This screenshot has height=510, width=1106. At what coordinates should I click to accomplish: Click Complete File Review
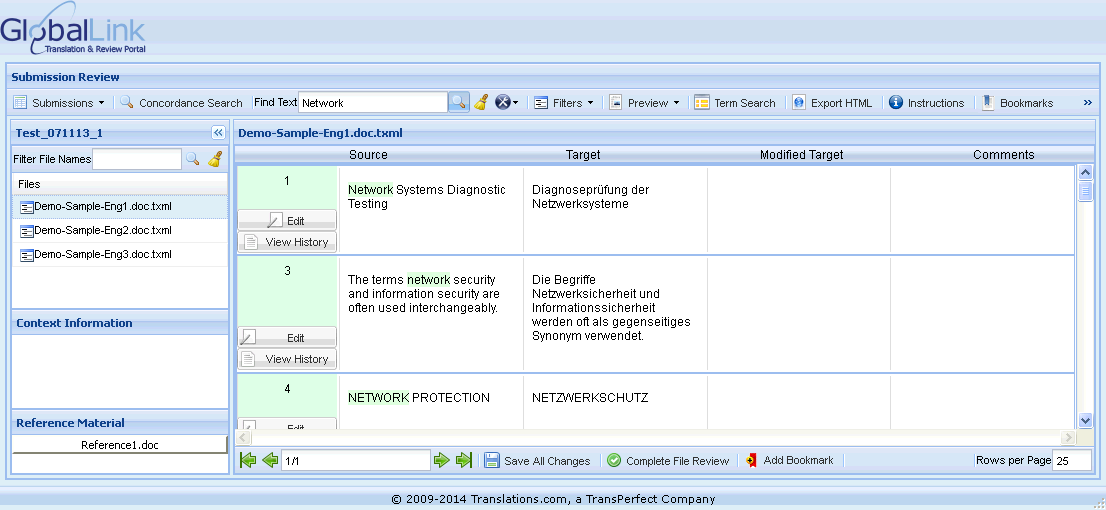pos(668,461)
